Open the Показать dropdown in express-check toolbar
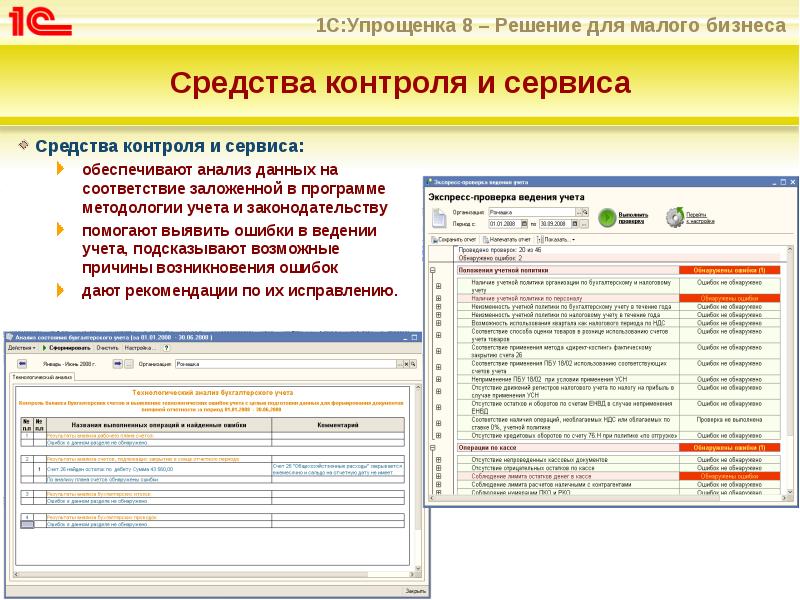 coord(557,239)
